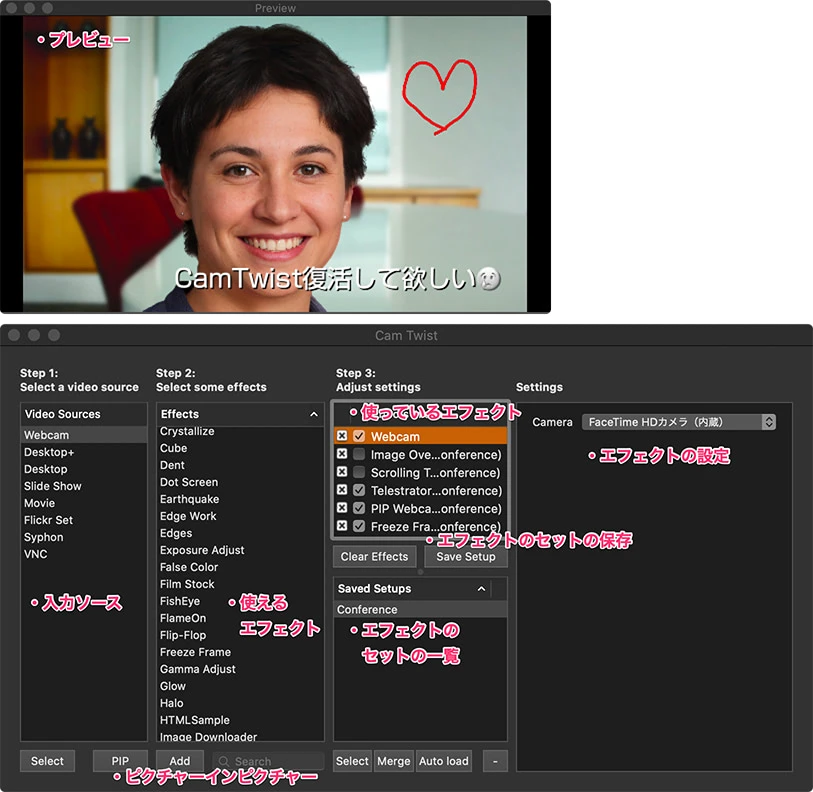Click the Save Setup button
813x792 pixels.
(x=465, y=557)
